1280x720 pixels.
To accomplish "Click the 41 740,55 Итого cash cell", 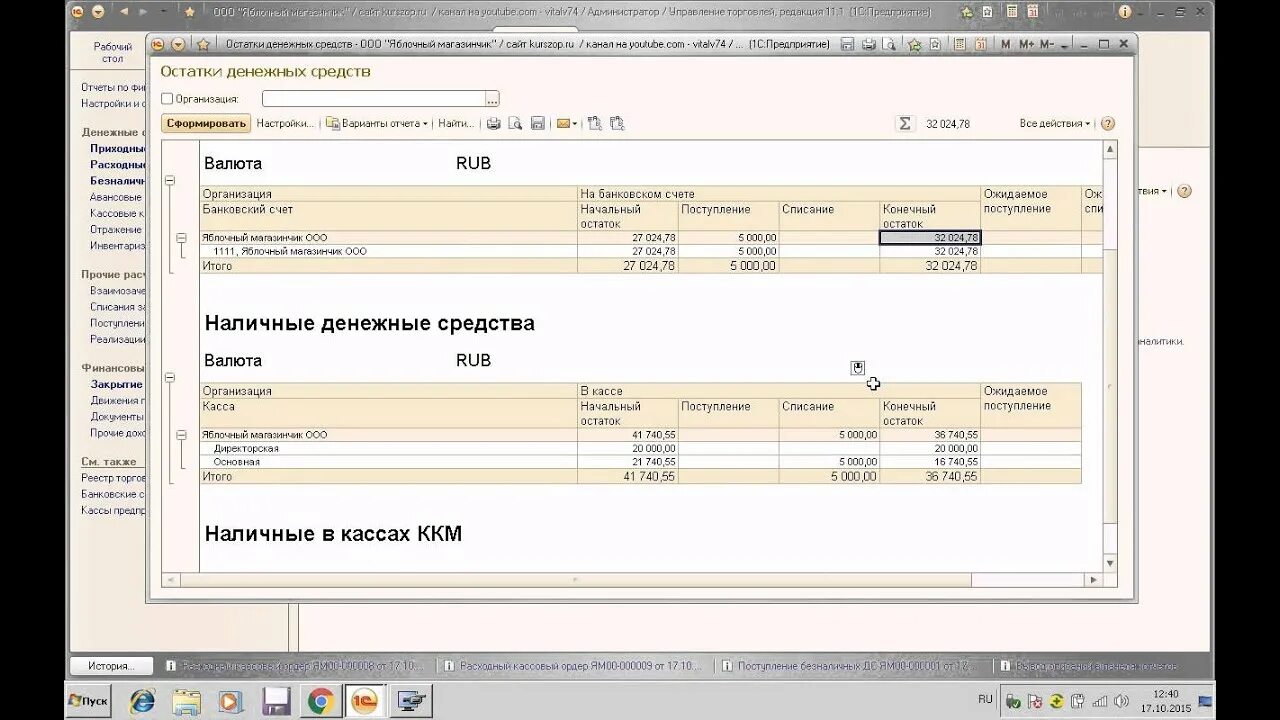I will pos(628,477).
